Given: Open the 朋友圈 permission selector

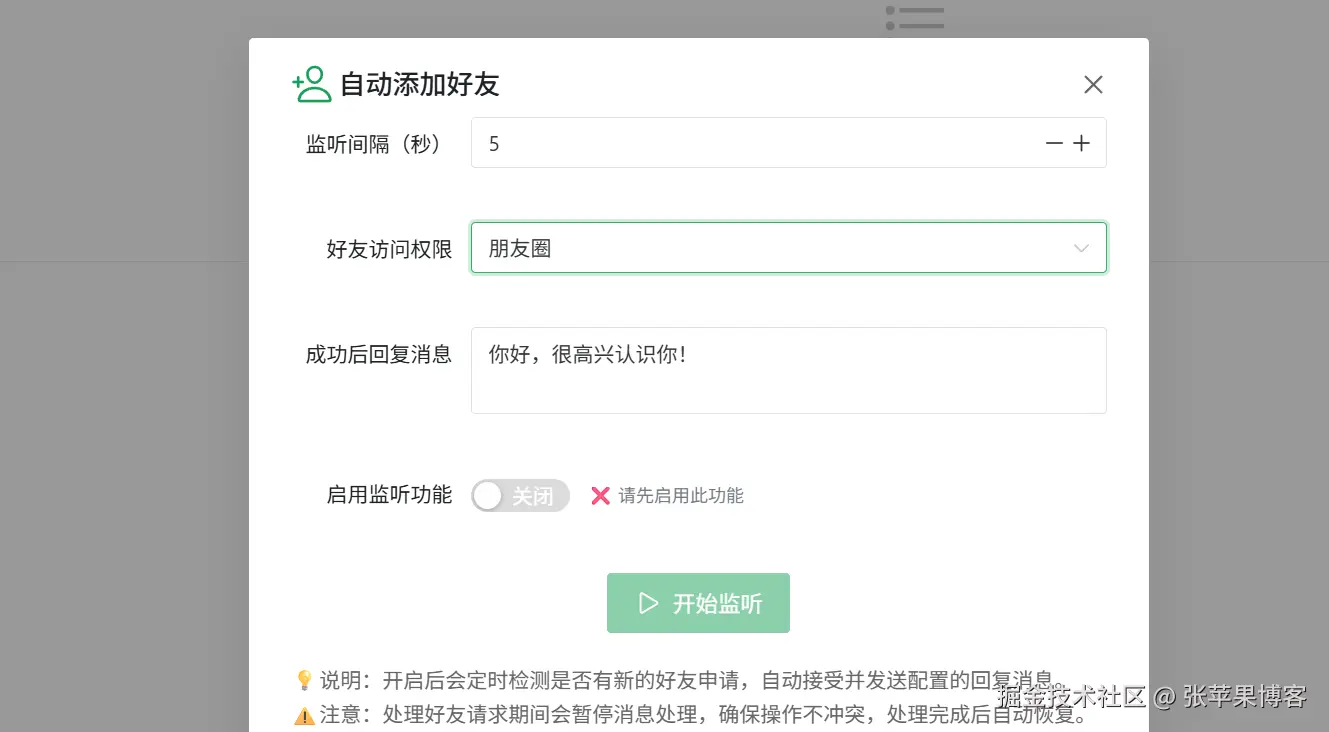Looking at the screenshot, I should coord(789,248).
